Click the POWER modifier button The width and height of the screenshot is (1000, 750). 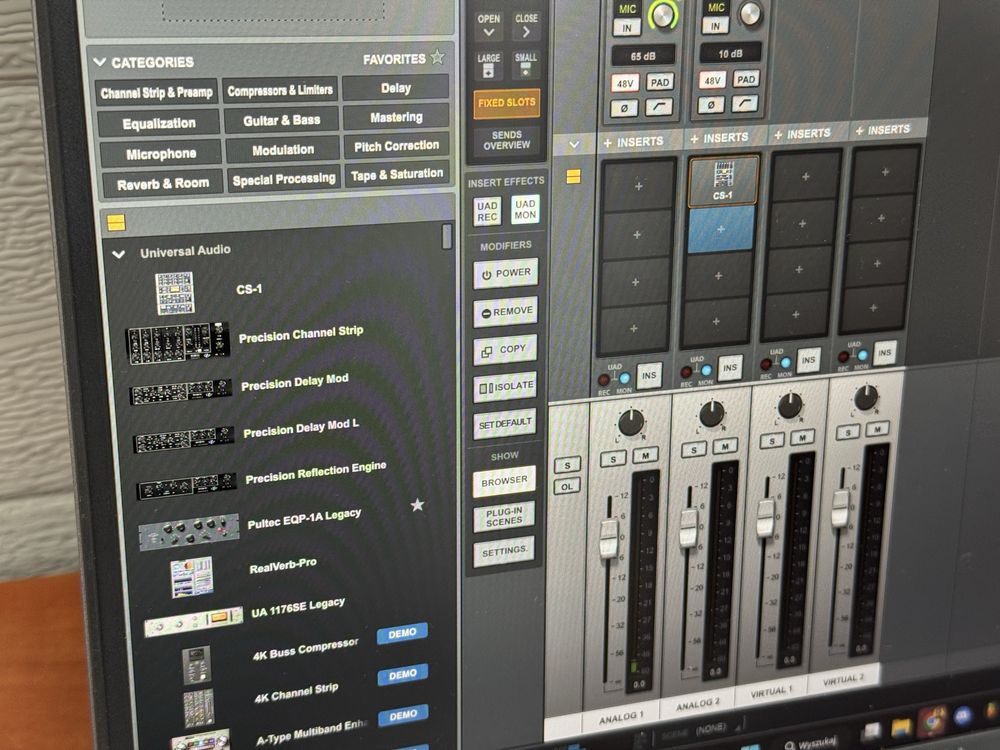506,274
